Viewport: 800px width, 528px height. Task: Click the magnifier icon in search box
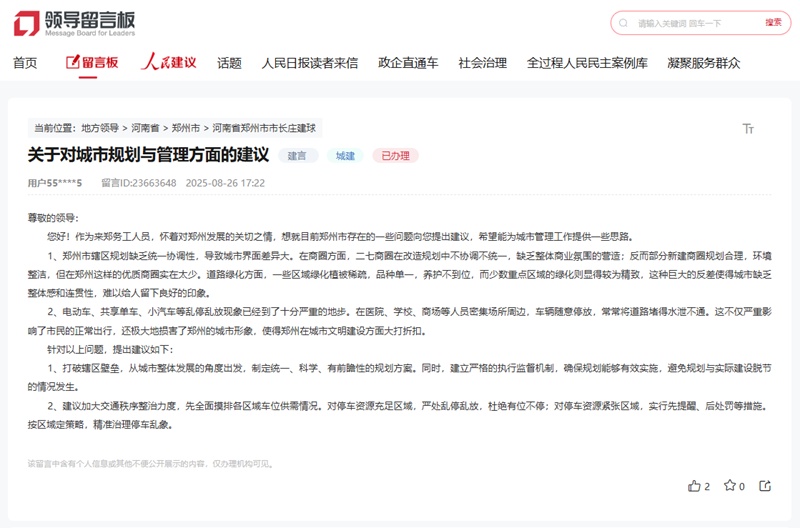[x=625, y=23]
